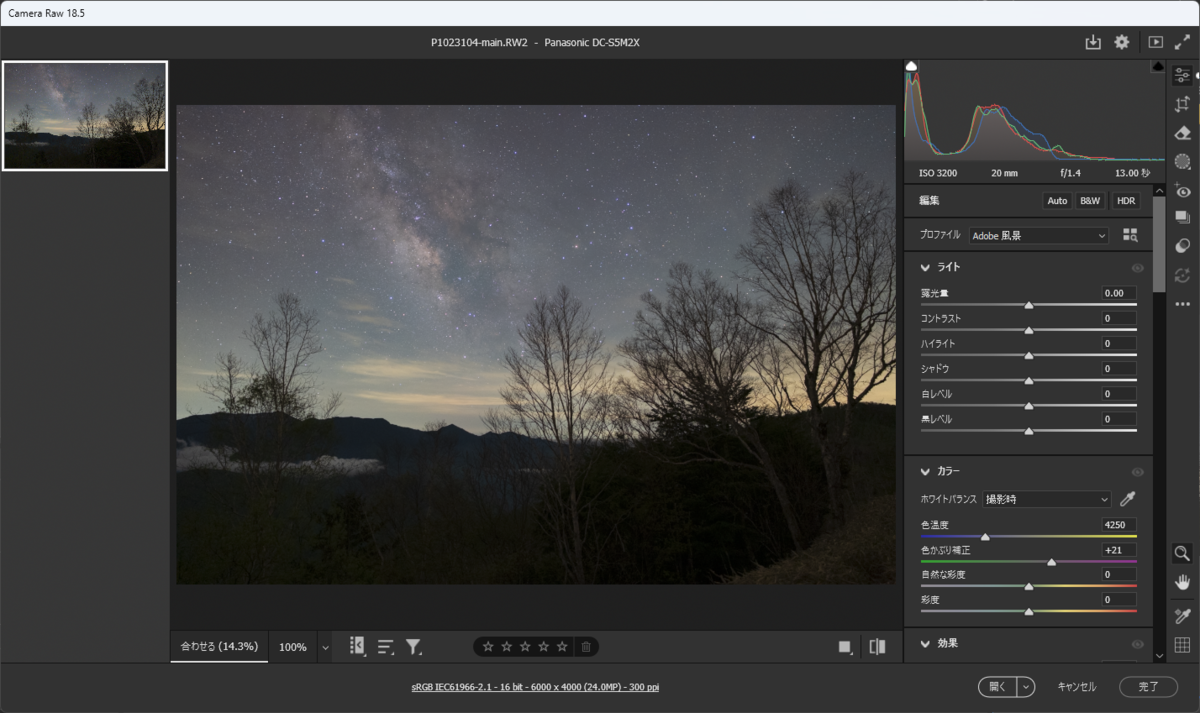Open the three-dot more settings menu
Viewport: 1200px width, 713px height.
click(x=1182, y=304)
